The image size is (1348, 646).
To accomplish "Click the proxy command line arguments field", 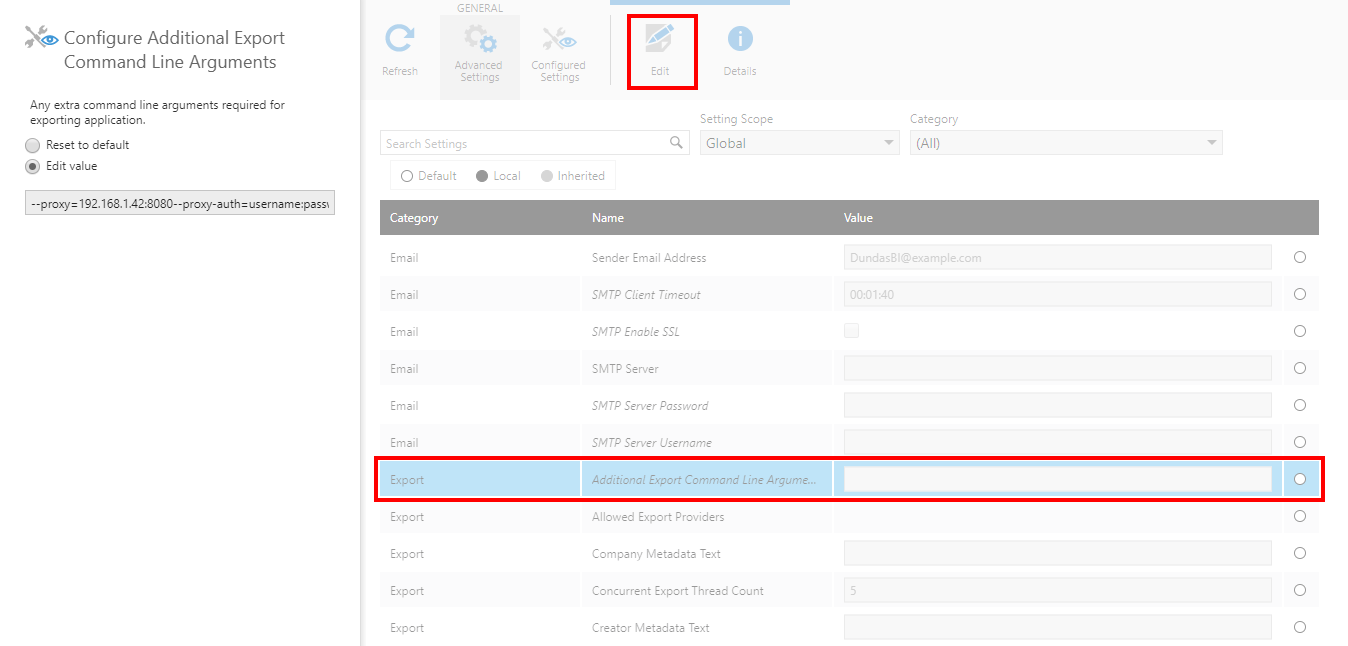I will pyautogui.click(x=180, y=204).
